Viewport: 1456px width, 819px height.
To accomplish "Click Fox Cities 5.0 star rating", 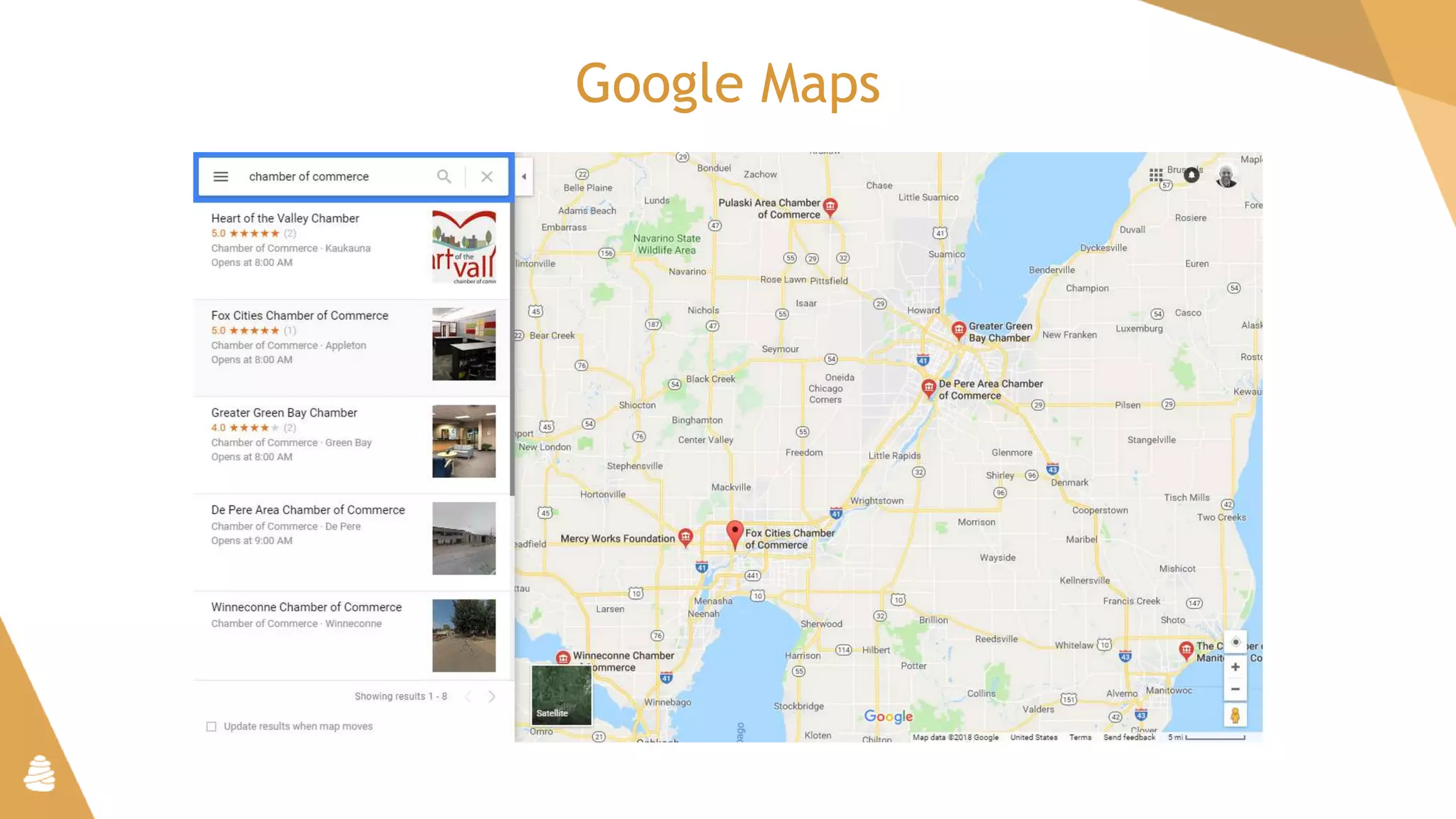I will coord(254,331).
